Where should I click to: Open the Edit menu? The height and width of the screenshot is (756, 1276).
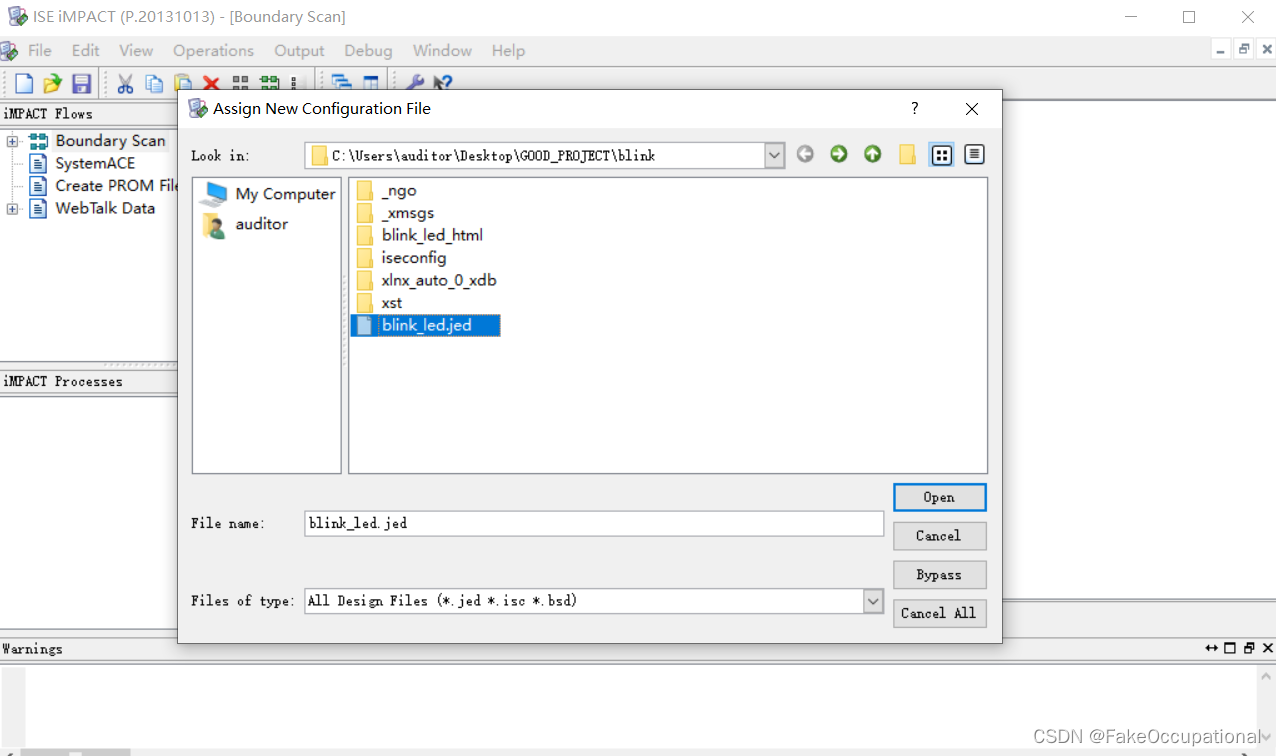click(x=85, y=50)
